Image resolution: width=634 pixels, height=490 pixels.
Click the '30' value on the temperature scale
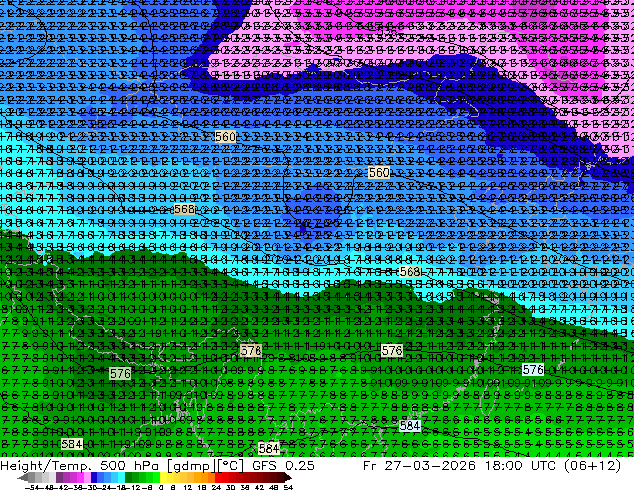[x=230, y=488]
